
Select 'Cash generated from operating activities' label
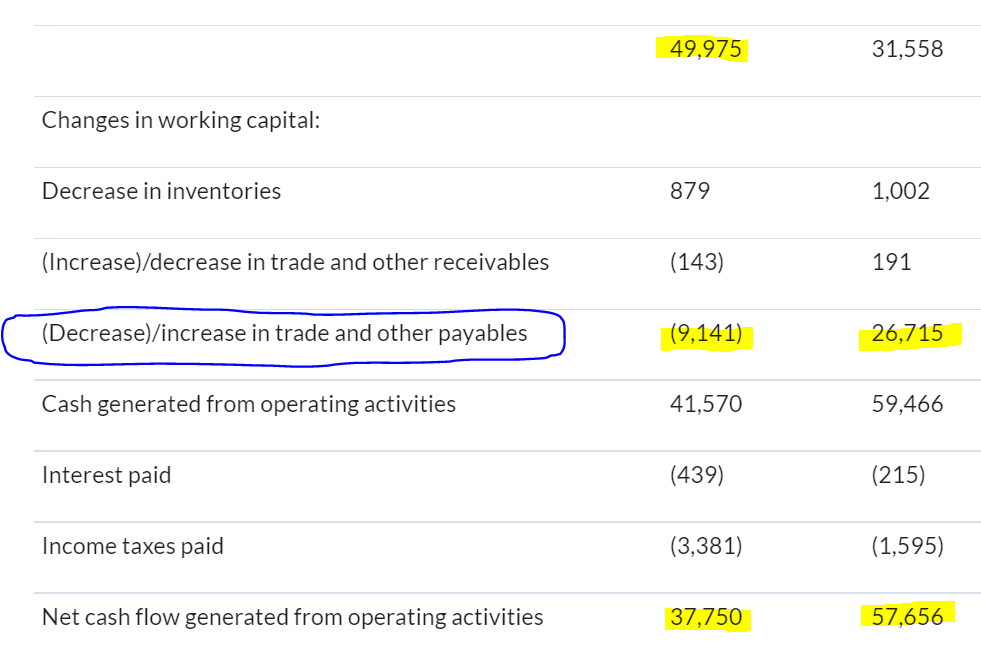point(249,404)
